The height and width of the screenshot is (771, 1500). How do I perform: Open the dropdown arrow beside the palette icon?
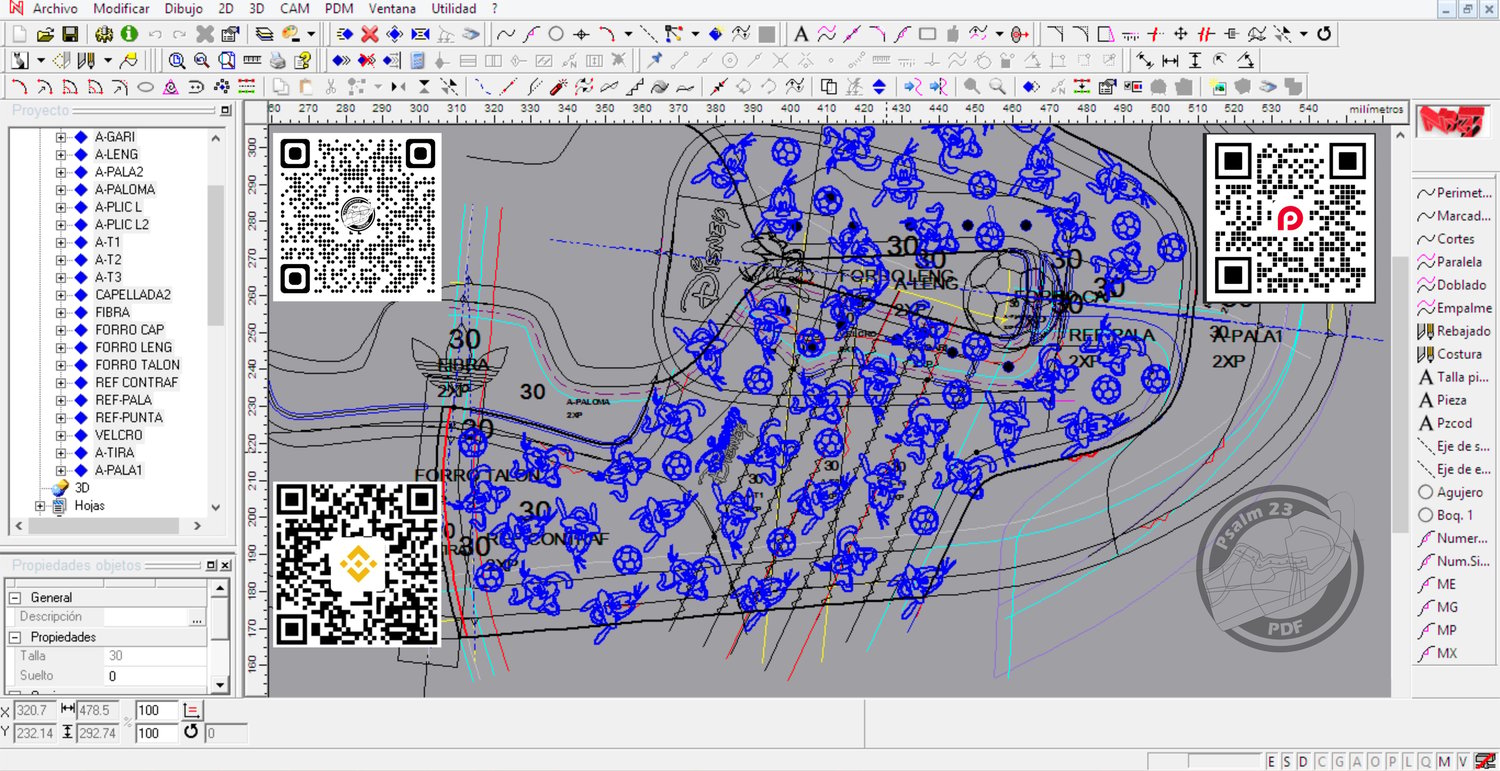[311, 34]
